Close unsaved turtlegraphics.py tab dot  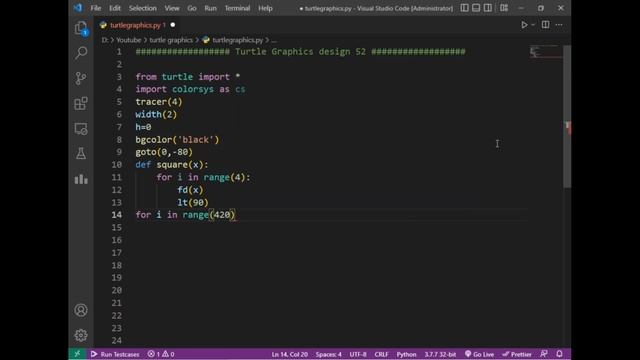[x=173, y=25]
